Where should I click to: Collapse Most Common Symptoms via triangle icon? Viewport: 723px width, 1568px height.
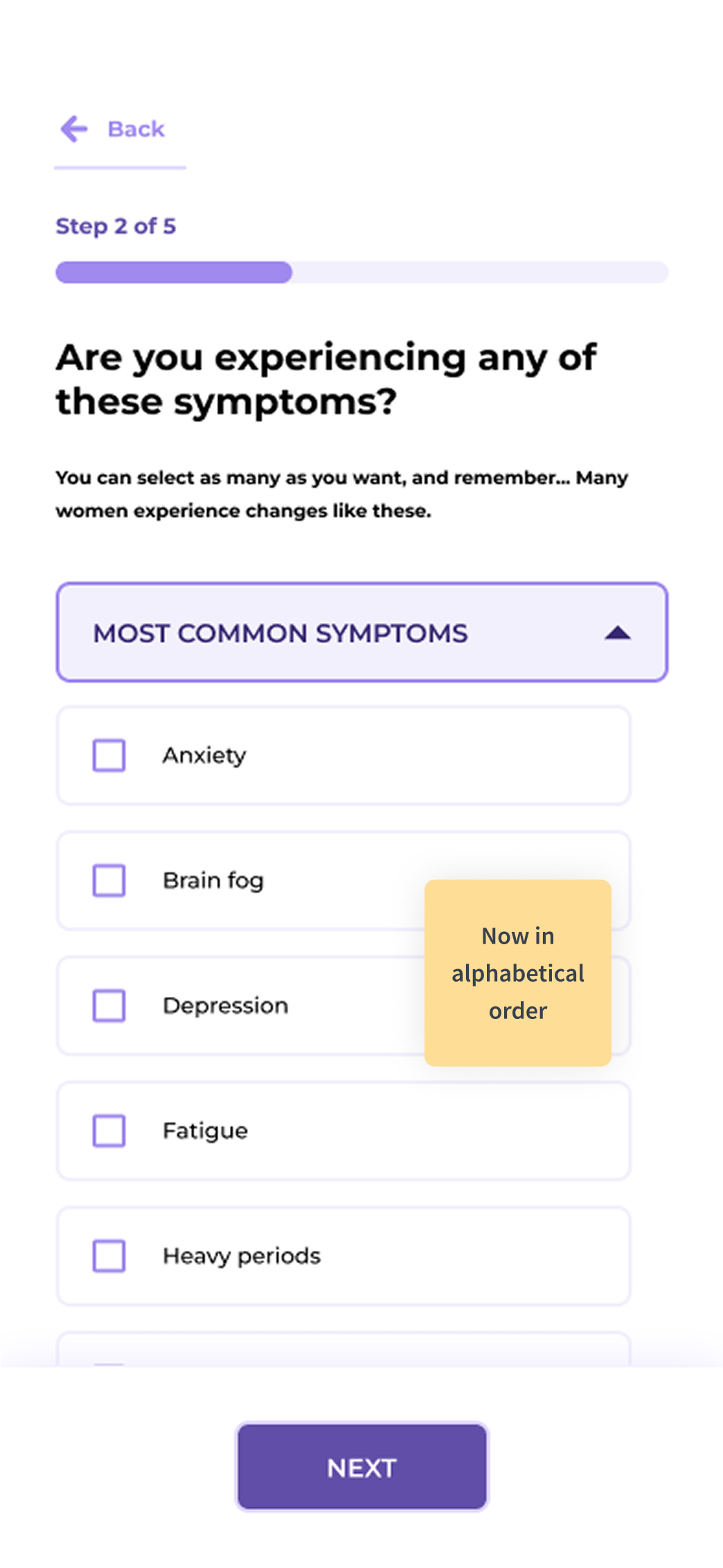tap(617, 633)
